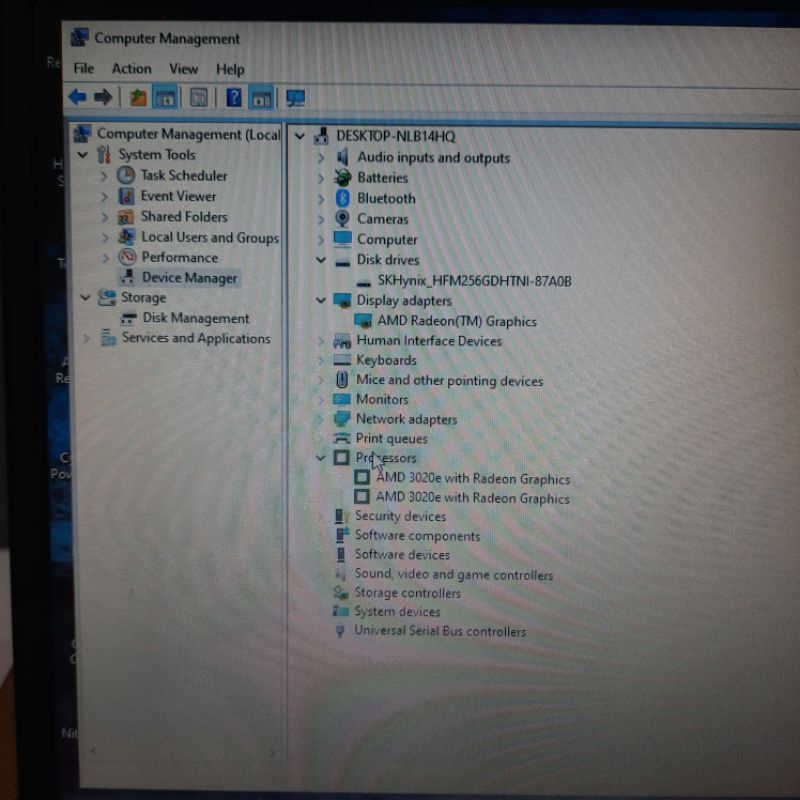The image size is (800, 800).
Task: Open the View menu
Action: click(183, 68)
